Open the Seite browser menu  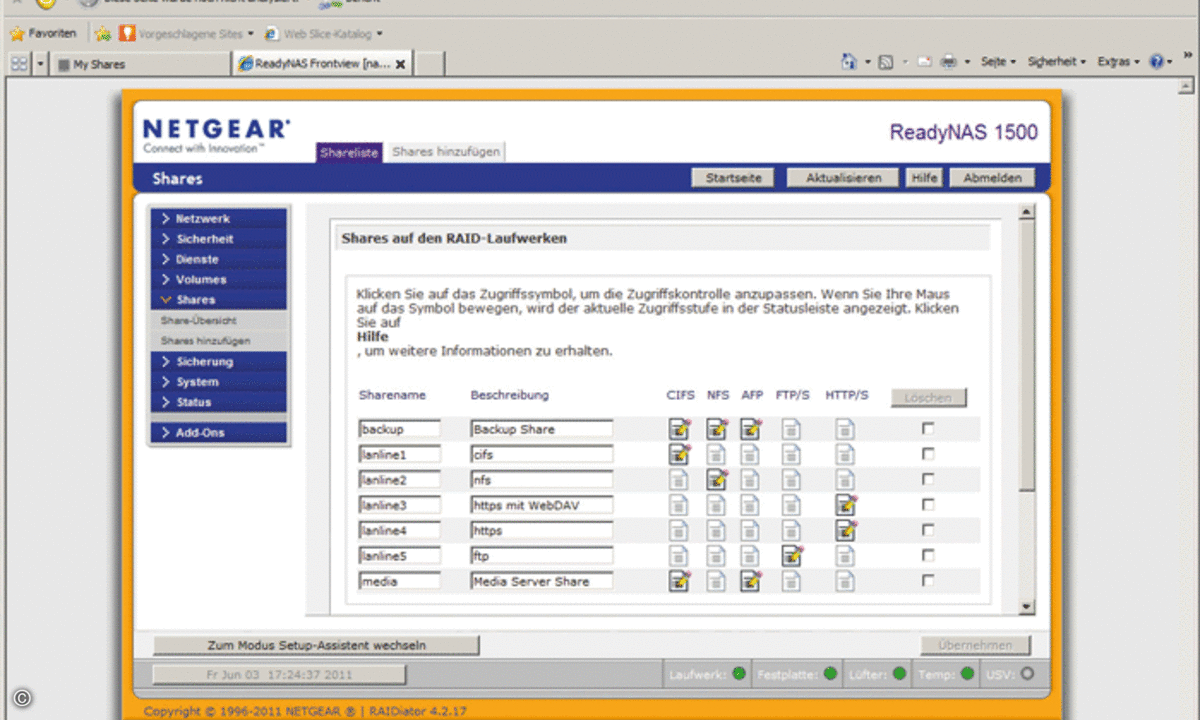[x=998, y=62]
